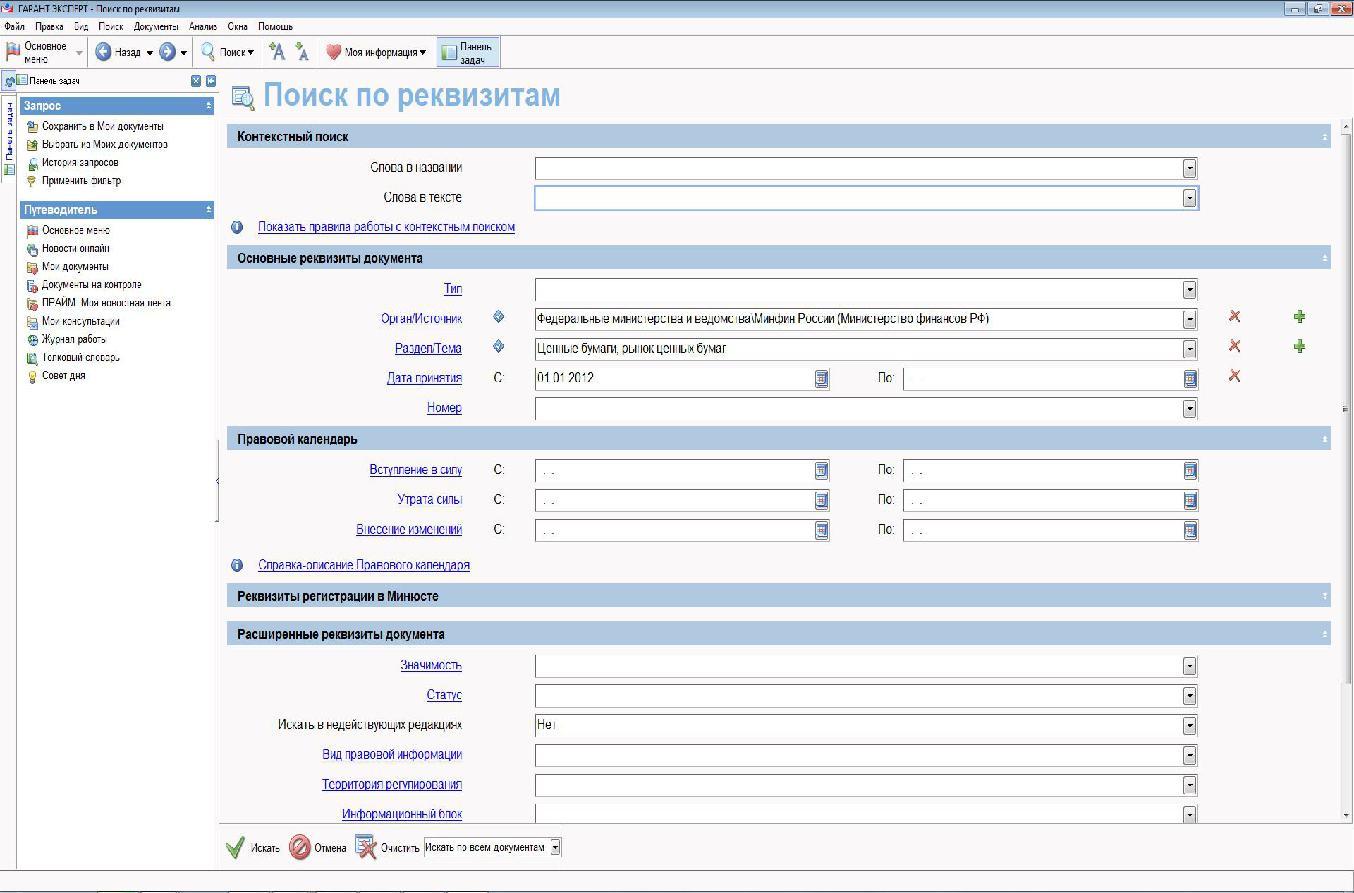Open the Вид menu
Viewport: 1354px width, 893px height.
pos(81,26)
